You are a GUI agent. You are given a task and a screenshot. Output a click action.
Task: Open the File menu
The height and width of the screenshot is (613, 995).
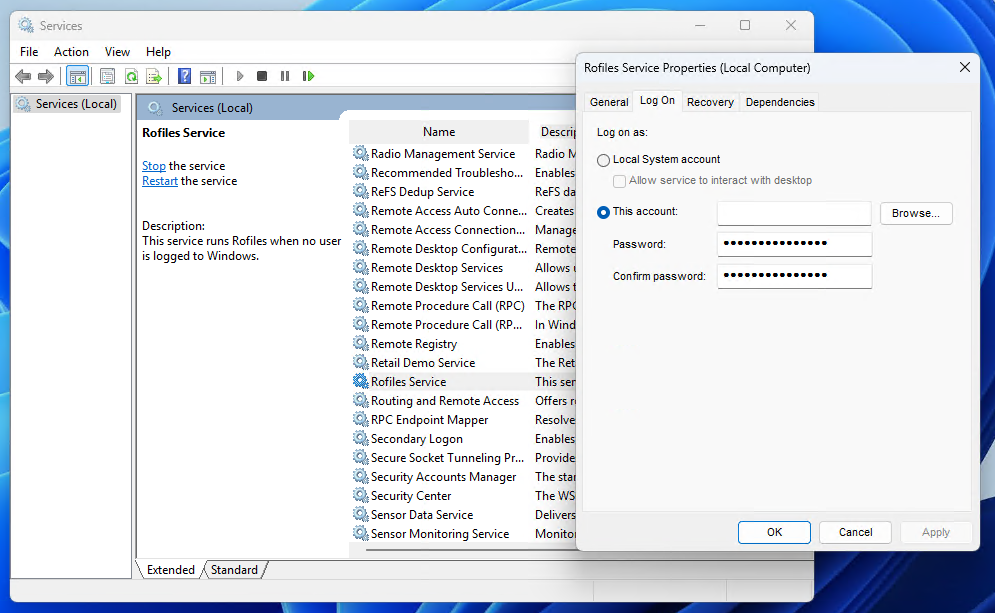(x=29, y=52)
